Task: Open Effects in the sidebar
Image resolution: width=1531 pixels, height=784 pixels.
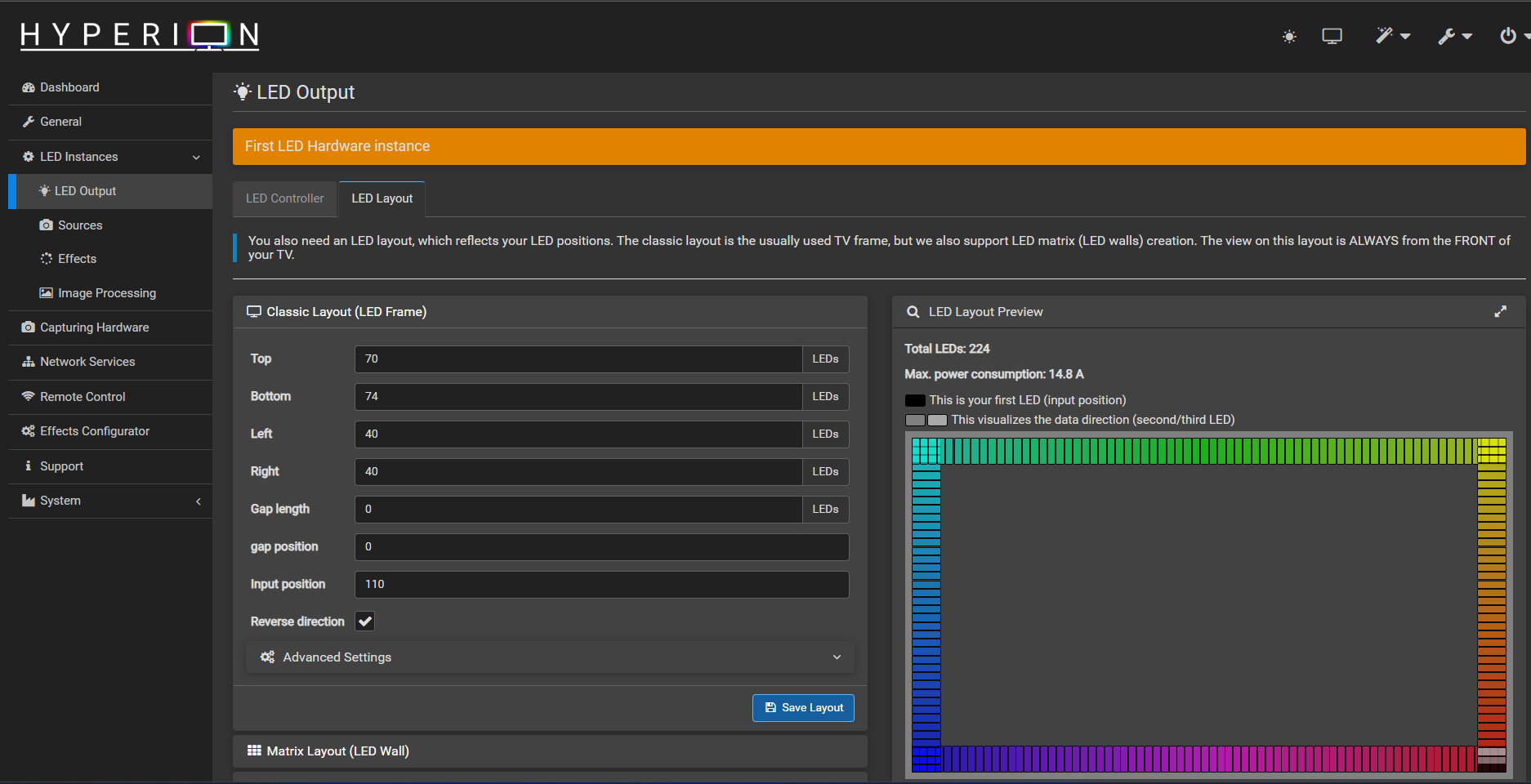Action: tap(110, 259)
